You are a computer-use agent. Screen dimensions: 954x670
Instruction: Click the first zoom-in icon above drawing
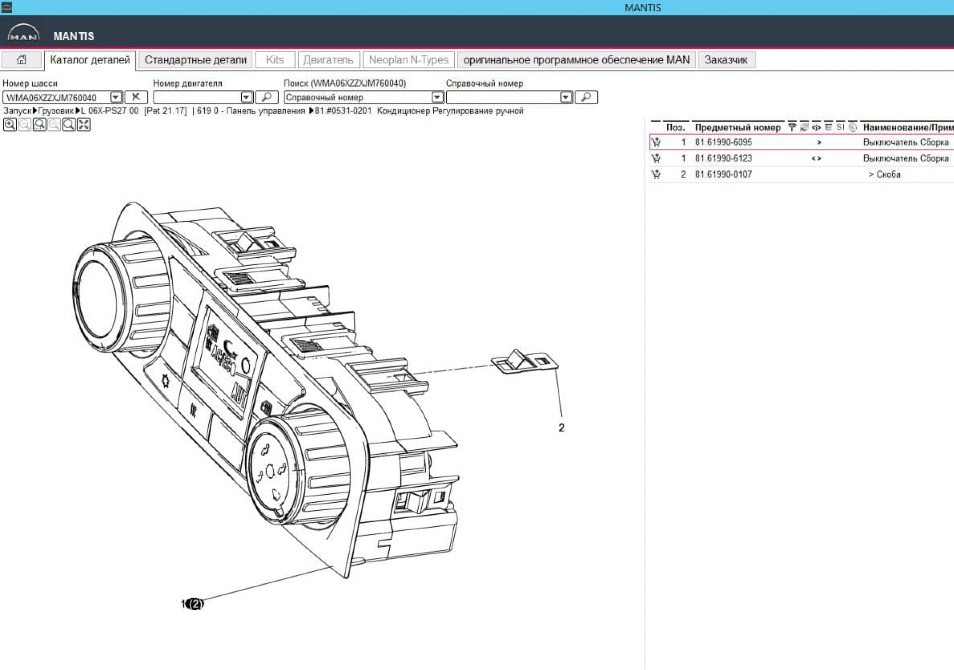pyautogui.click(x=9, y=125)
